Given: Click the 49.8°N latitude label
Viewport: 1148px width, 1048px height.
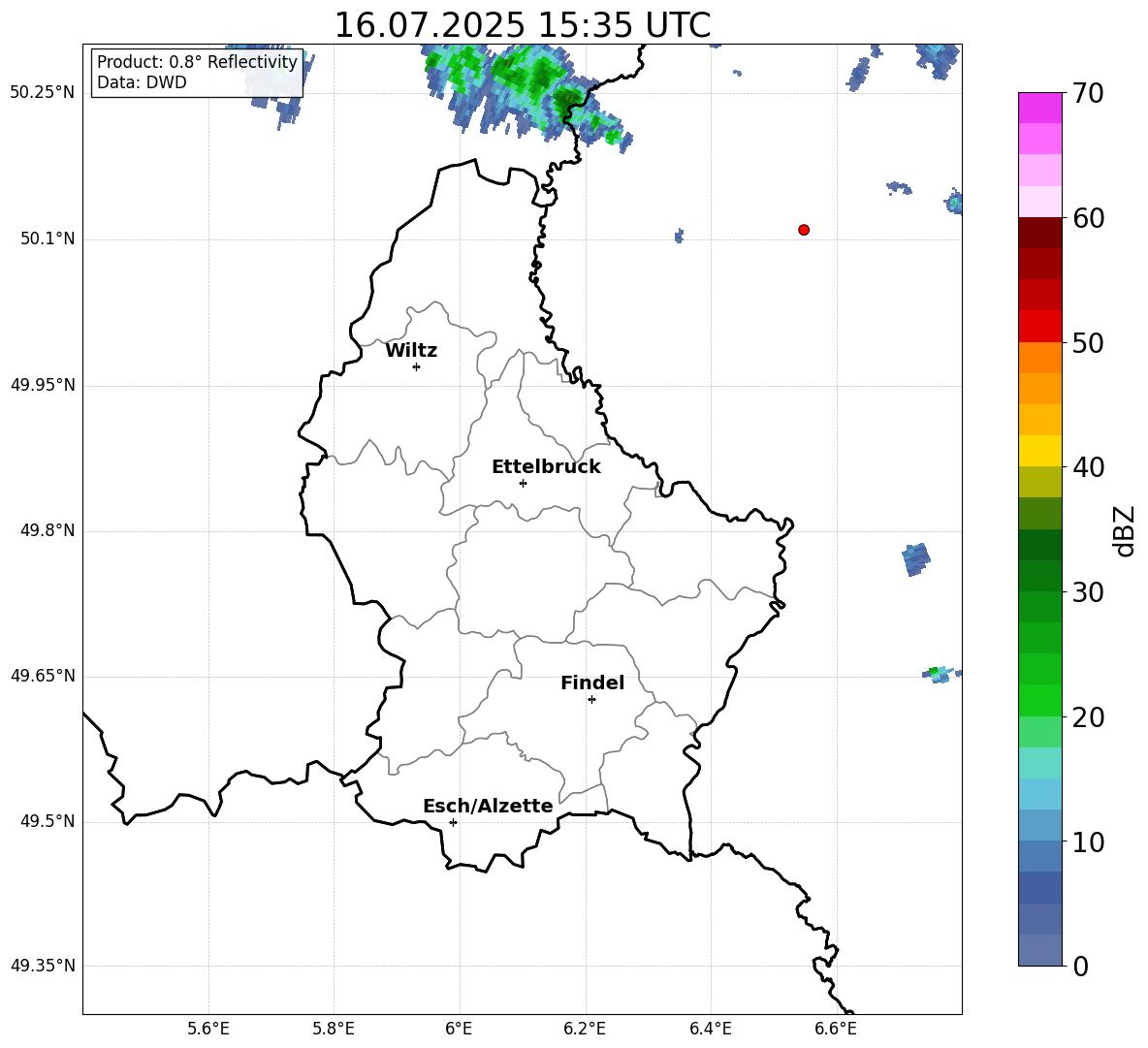Looking at the screenshot, I should tap(48, 530).
